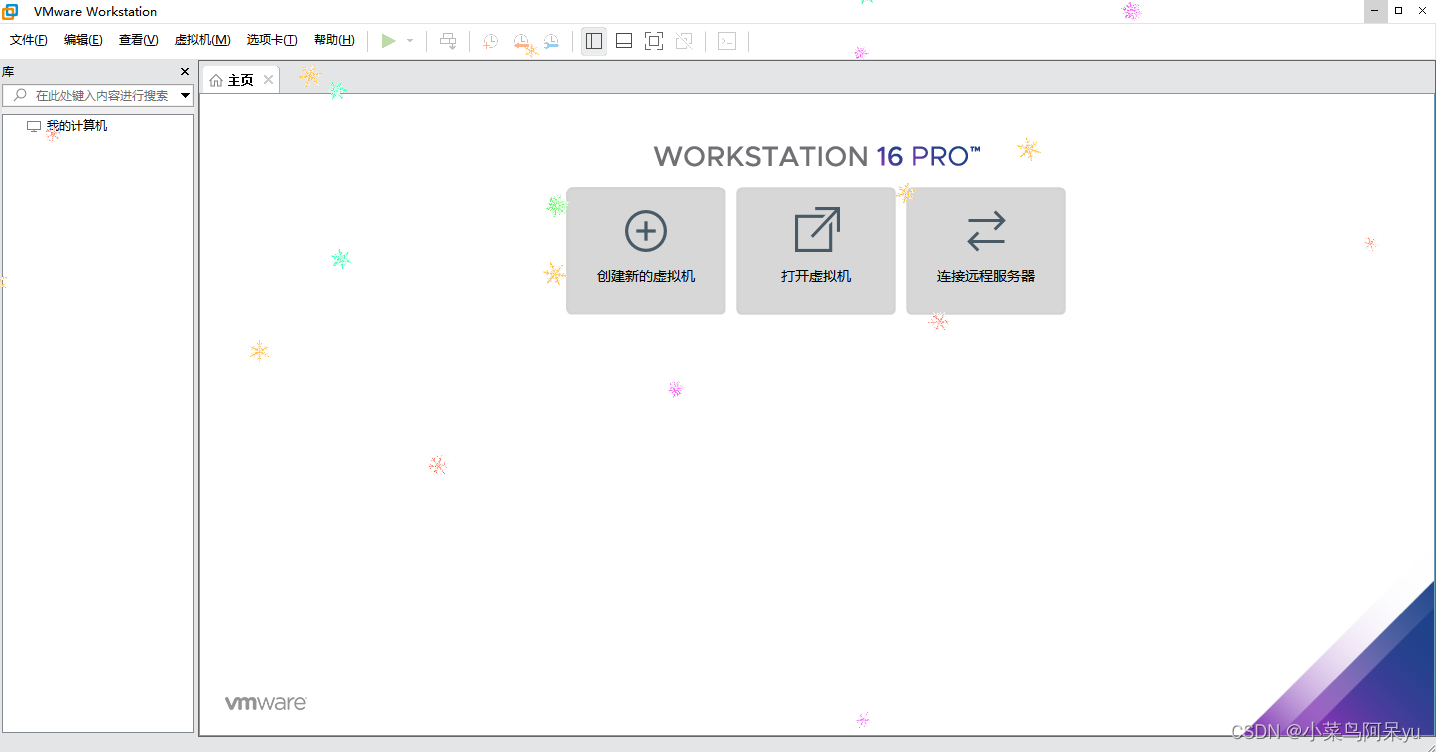Screen dimensions: 1436x752
Task: Click the 创建新的虚拟机 button
Action: (x=646, y=251)
